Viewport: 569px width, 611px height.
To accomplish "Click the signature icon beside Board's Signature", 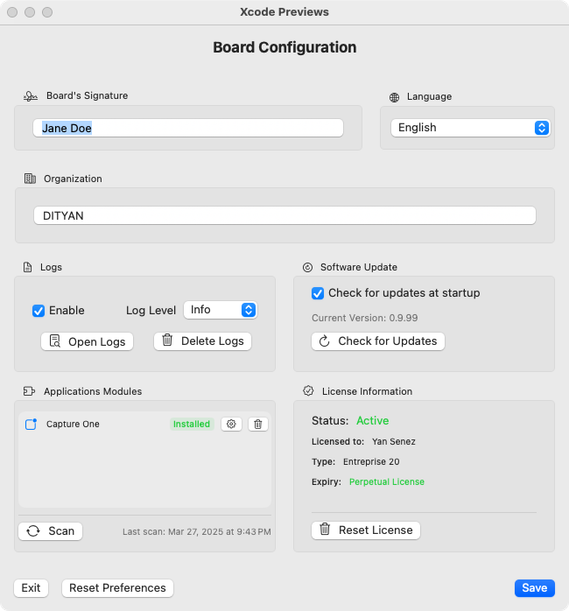I will click(30, 96).
